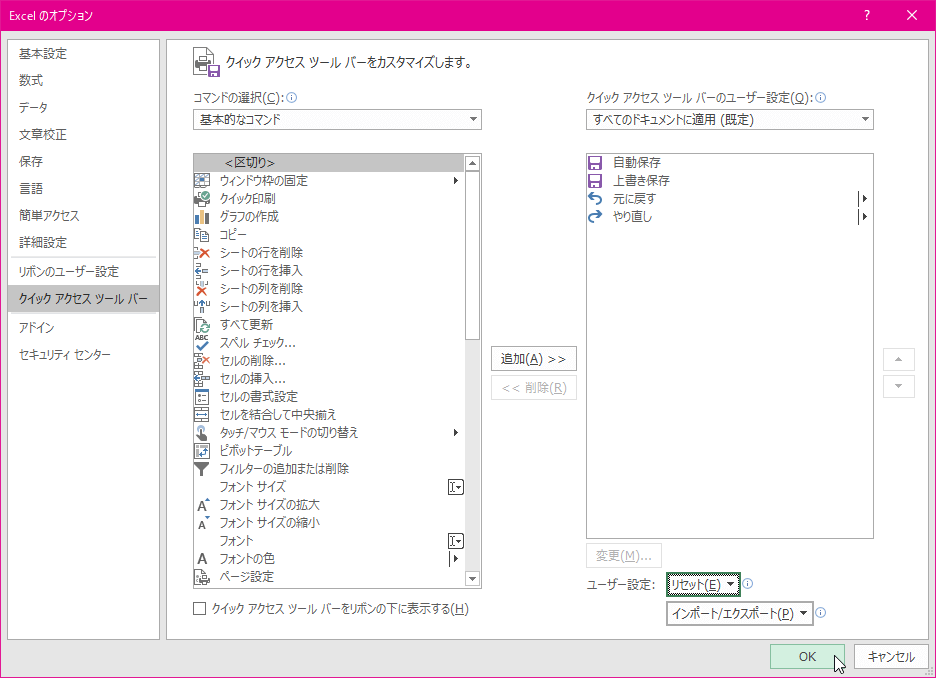Image resolution: width=936 pixels, height=678 pixels.
Task: Select the <区切り> separator row
Action: (328, 162)
